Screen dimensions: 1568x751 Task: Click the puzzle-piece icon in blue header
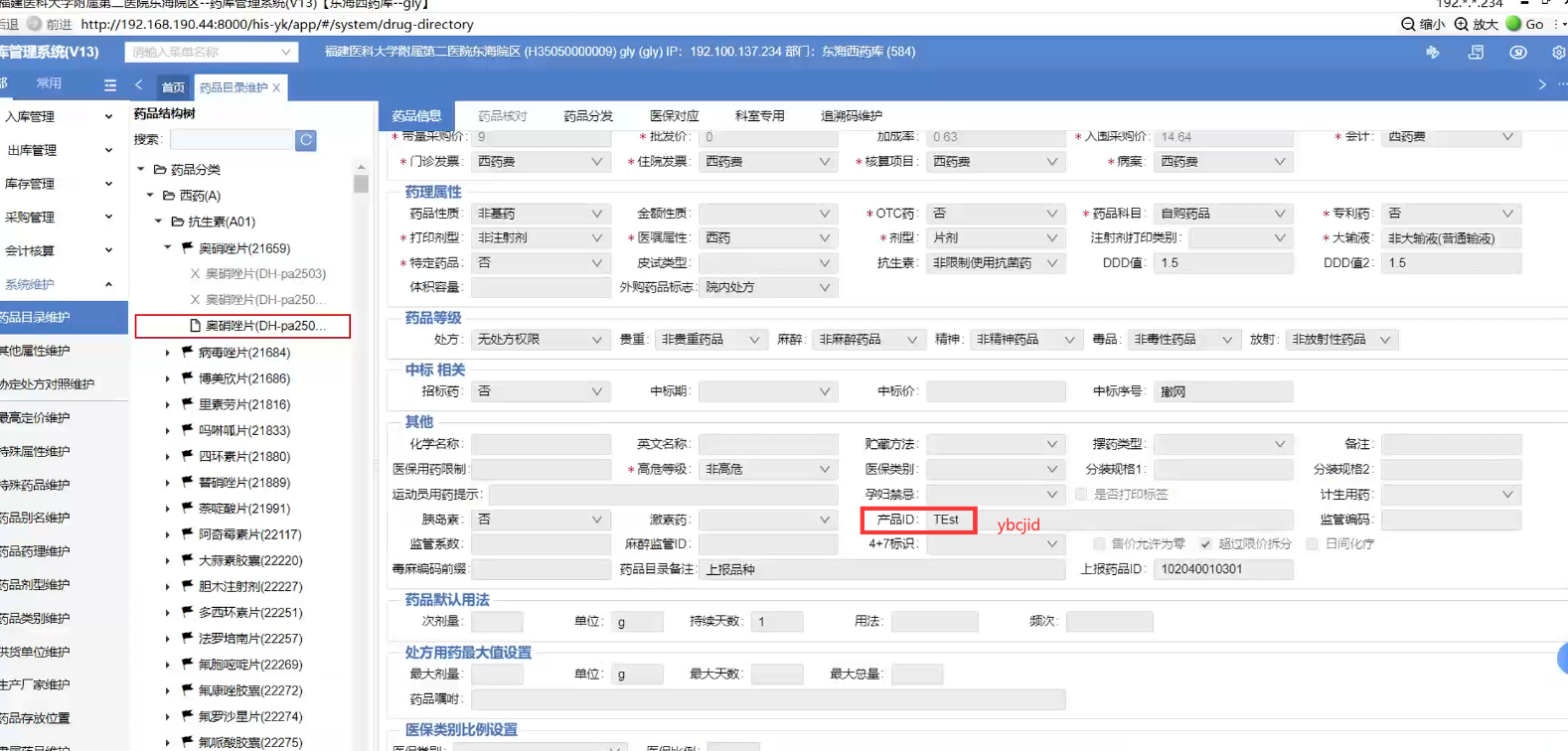click(x=1433, y=52)
